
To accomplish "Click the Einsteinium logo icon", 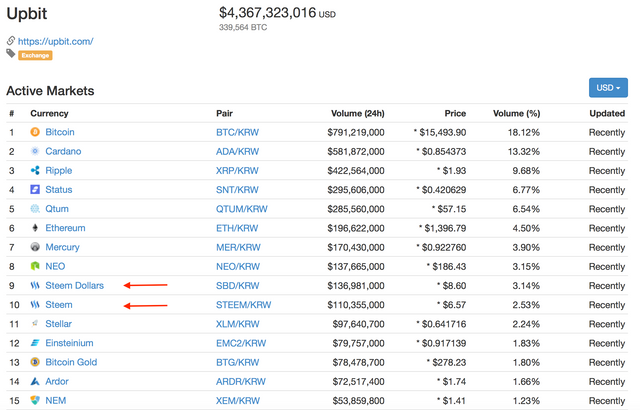I will pyautogui.click(x=35, y=343).
